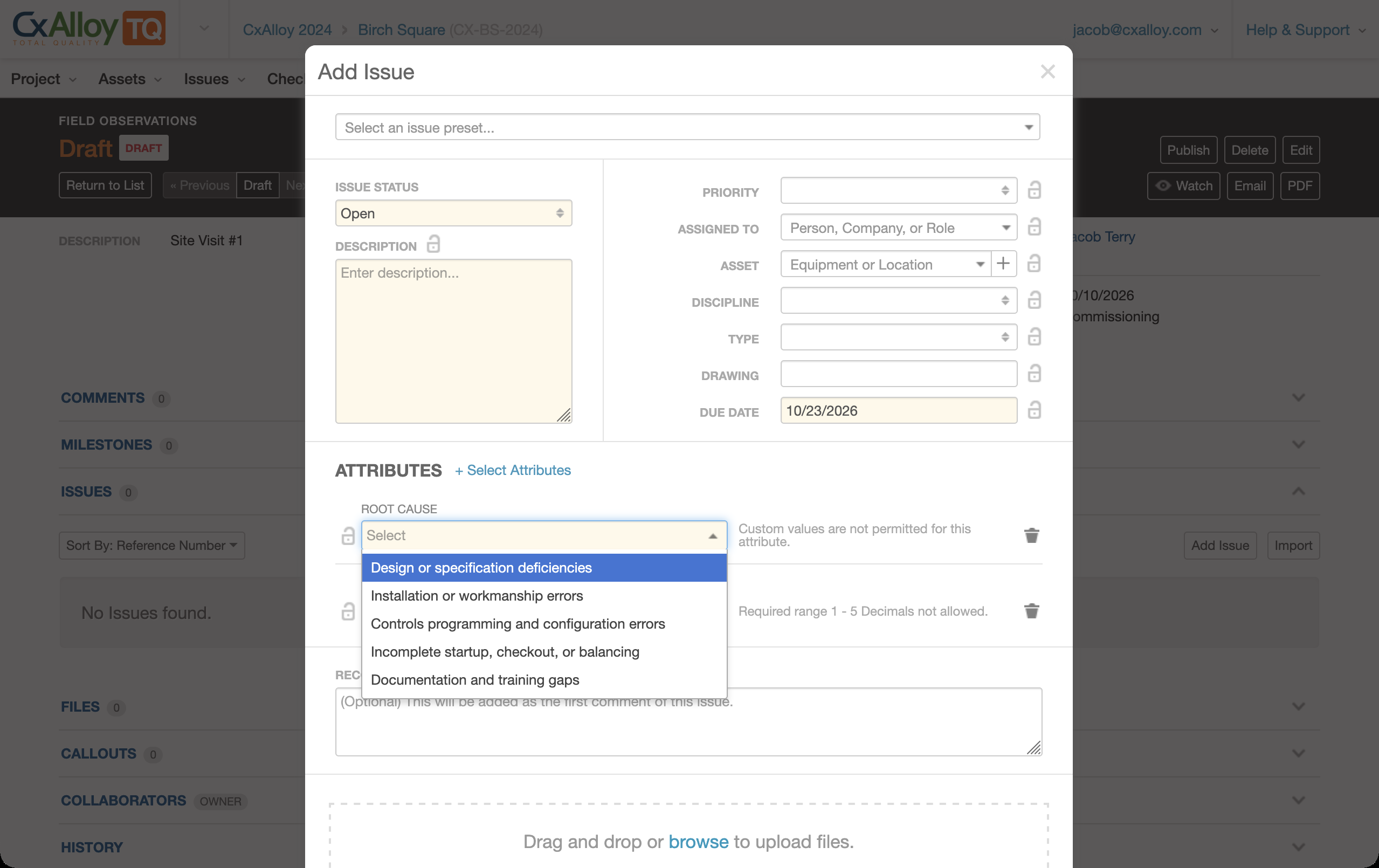Click the Due Date field showing 10/23/2026

click(x=899, y=410)
